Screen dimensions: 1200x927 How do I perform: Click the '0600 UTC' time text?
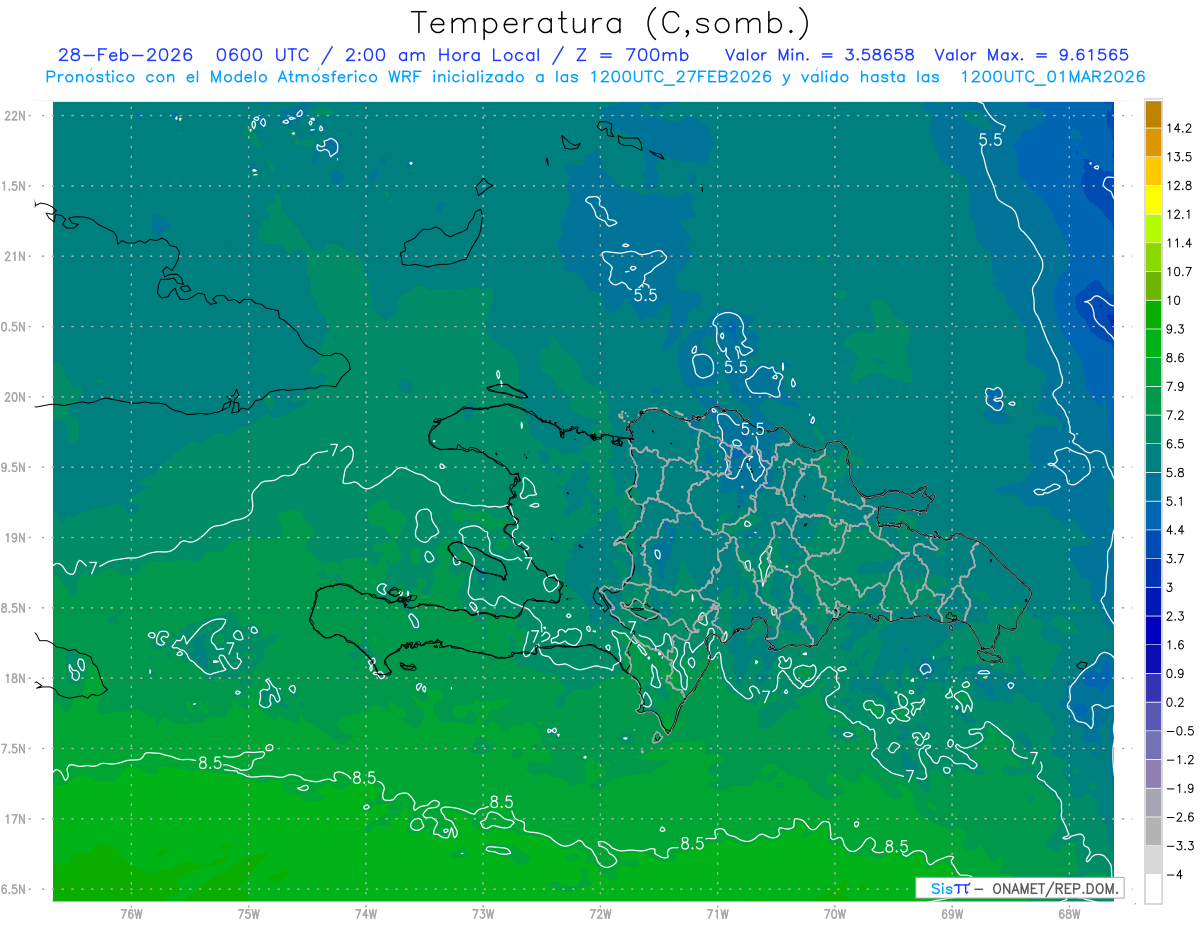pyautogui.click(x=261, y=55)
